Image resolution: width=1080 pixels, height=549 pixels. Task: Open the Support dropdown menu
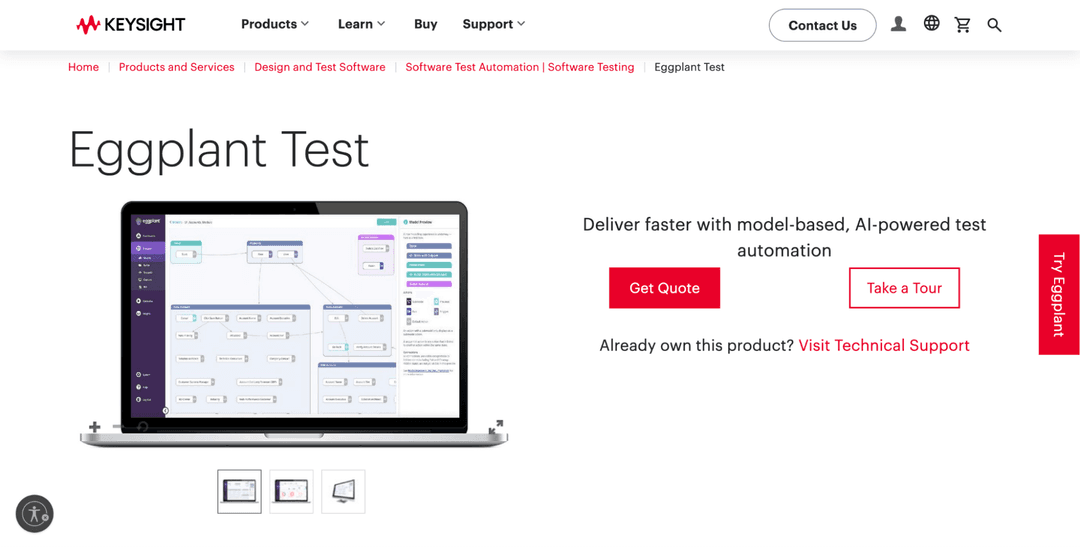tap(493, 24)
